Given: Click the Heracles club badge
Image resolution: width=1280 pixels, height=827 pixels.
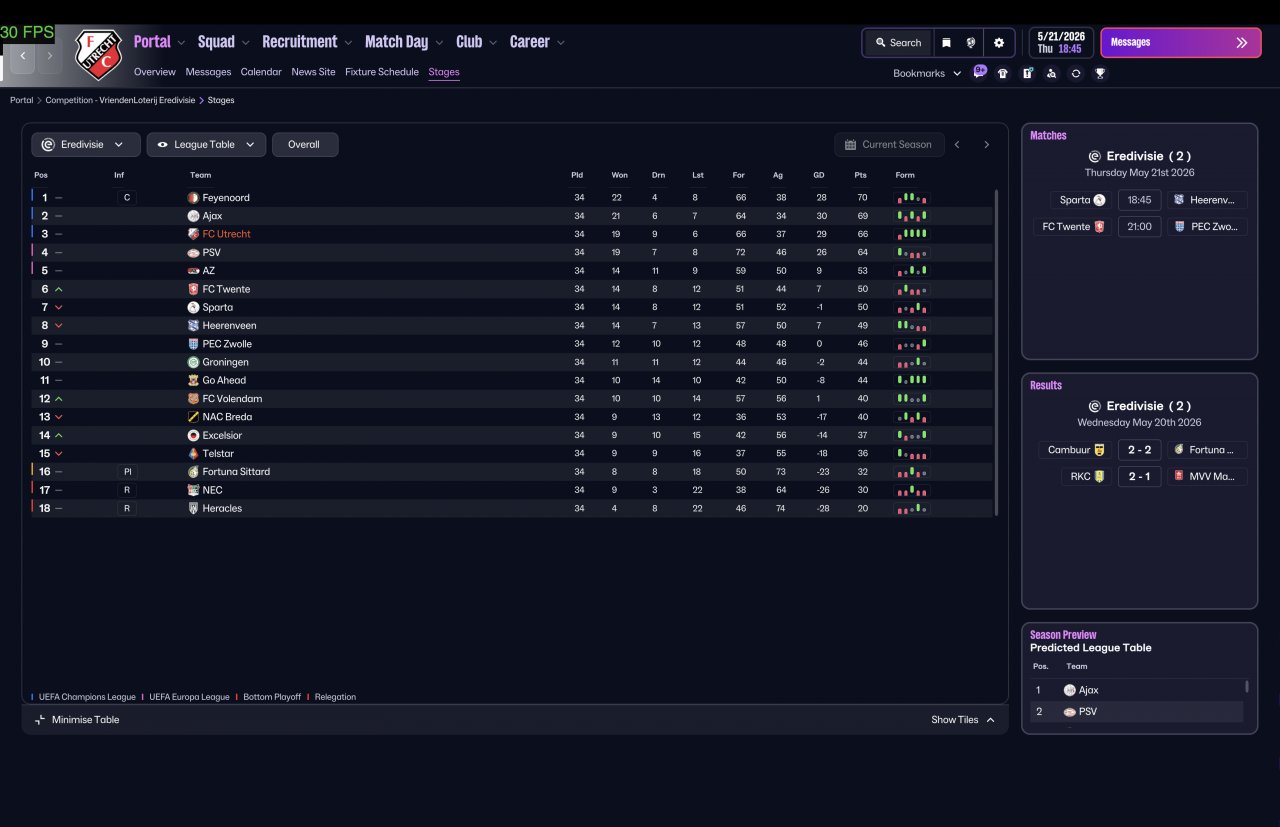Looking at the screenshot, I should 193,508.
